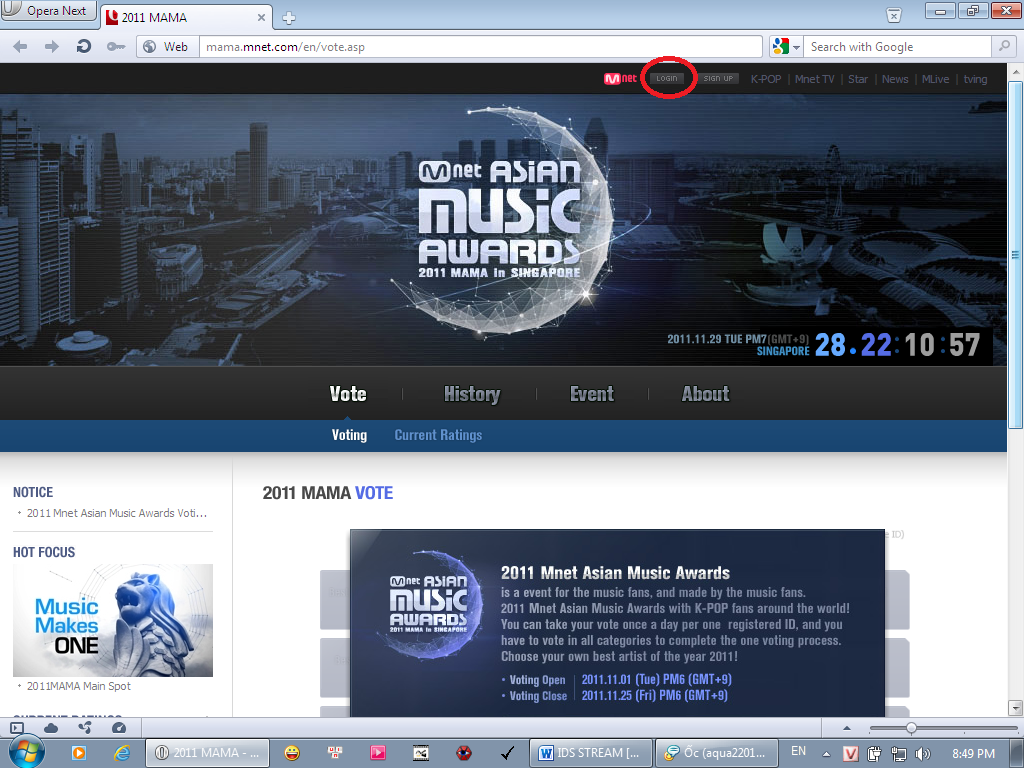Open the News link
The width and height of the screenshot is (1024, 768).
click(895, 79)
